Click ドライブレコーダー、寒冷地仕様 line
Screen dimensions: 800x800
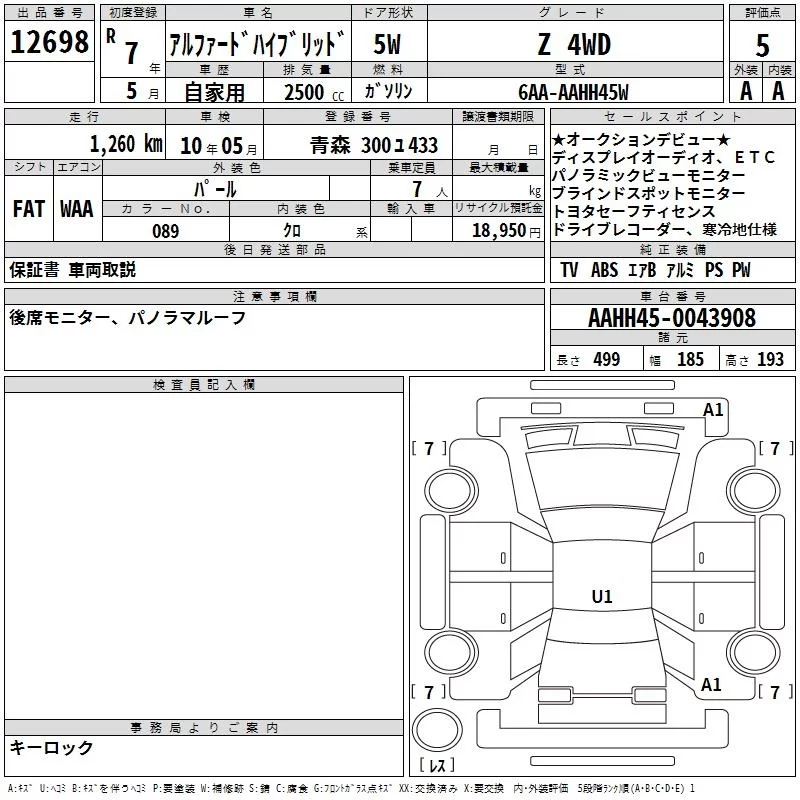point(664,230)
